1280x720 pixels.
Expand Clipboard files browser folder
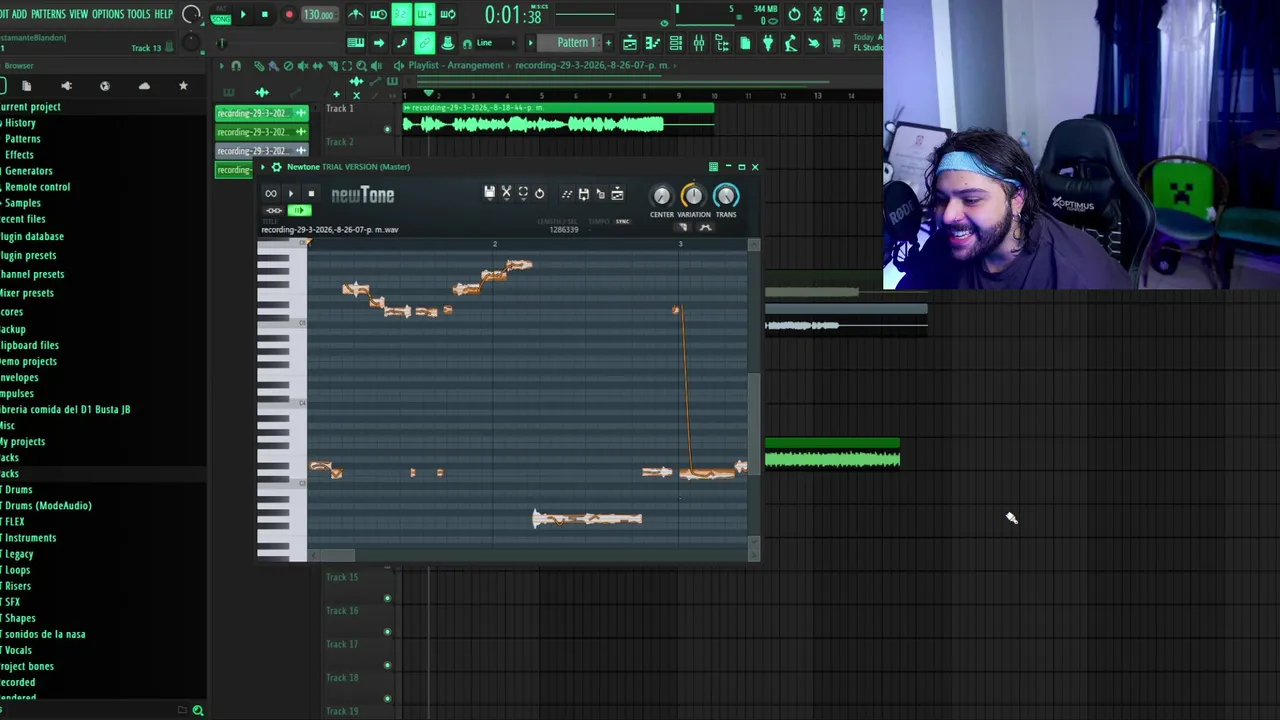[29, 346]
